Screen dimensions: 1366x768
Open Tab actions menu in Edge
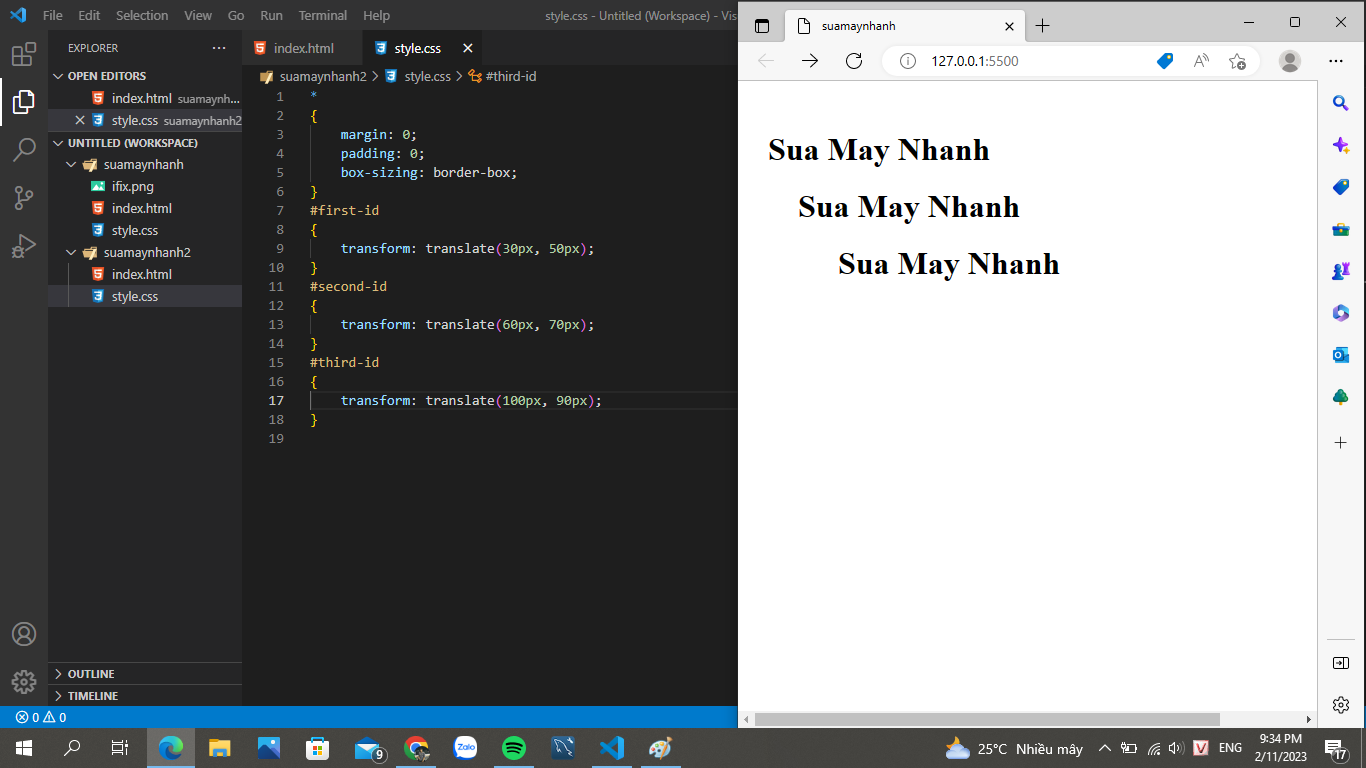tap(762, 26)
